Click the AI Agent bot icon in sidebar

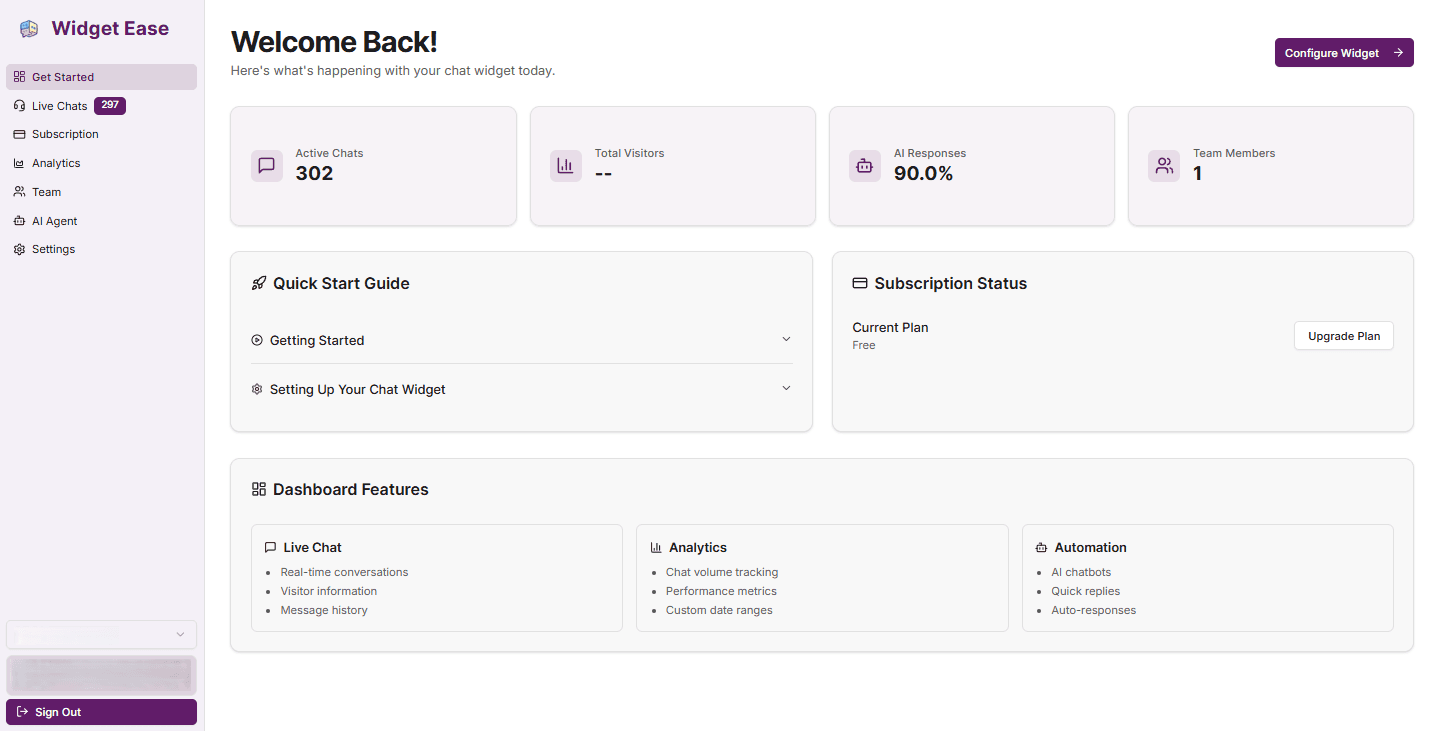(18, 220)
